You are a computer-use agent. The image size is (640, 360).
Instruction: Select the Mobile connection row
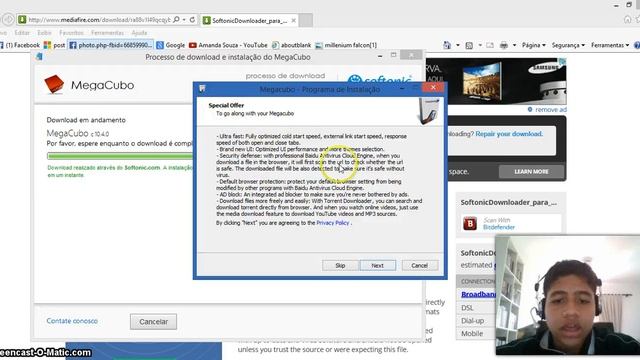[476, 333]
